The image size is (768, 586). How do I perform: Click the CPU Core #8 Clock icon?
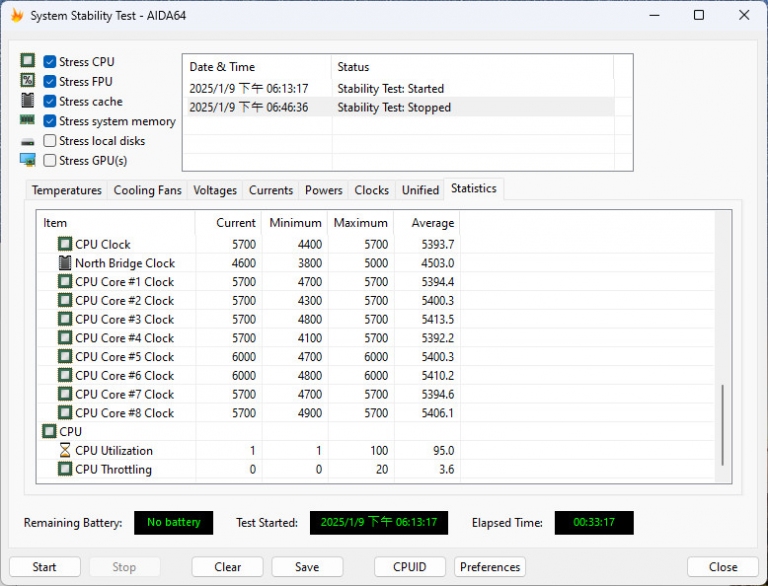tap(65, 413)
